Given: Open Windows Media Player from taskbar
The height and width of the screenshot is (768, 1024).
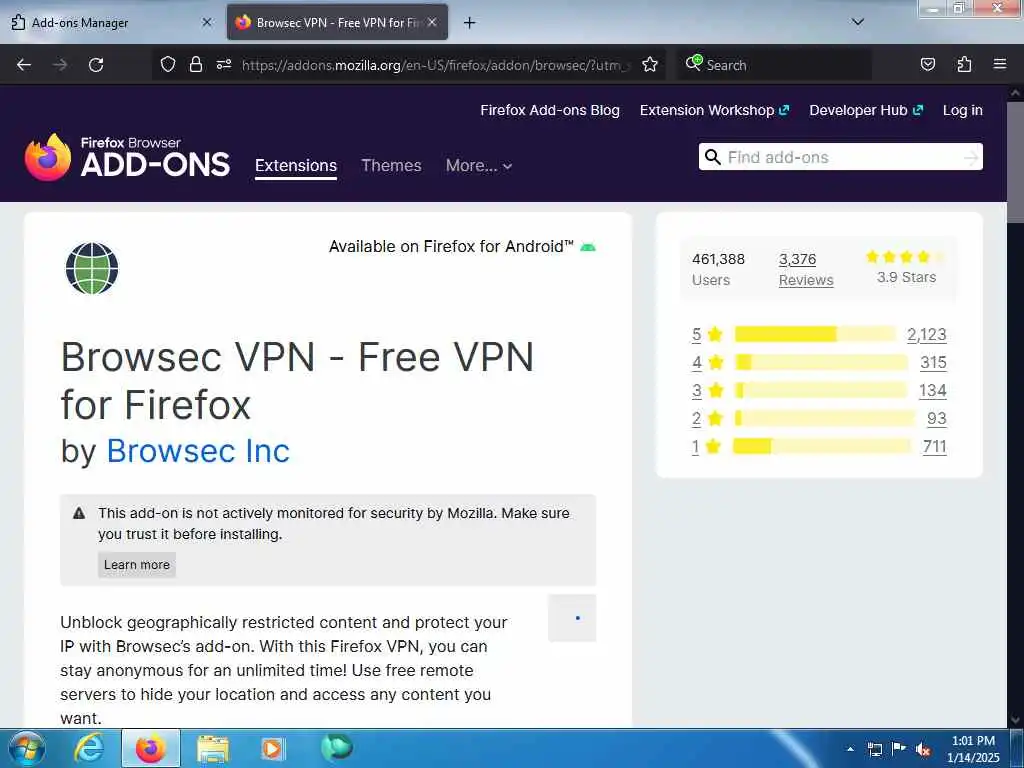Looking at the screenshot, I should [x=272, y=749].
